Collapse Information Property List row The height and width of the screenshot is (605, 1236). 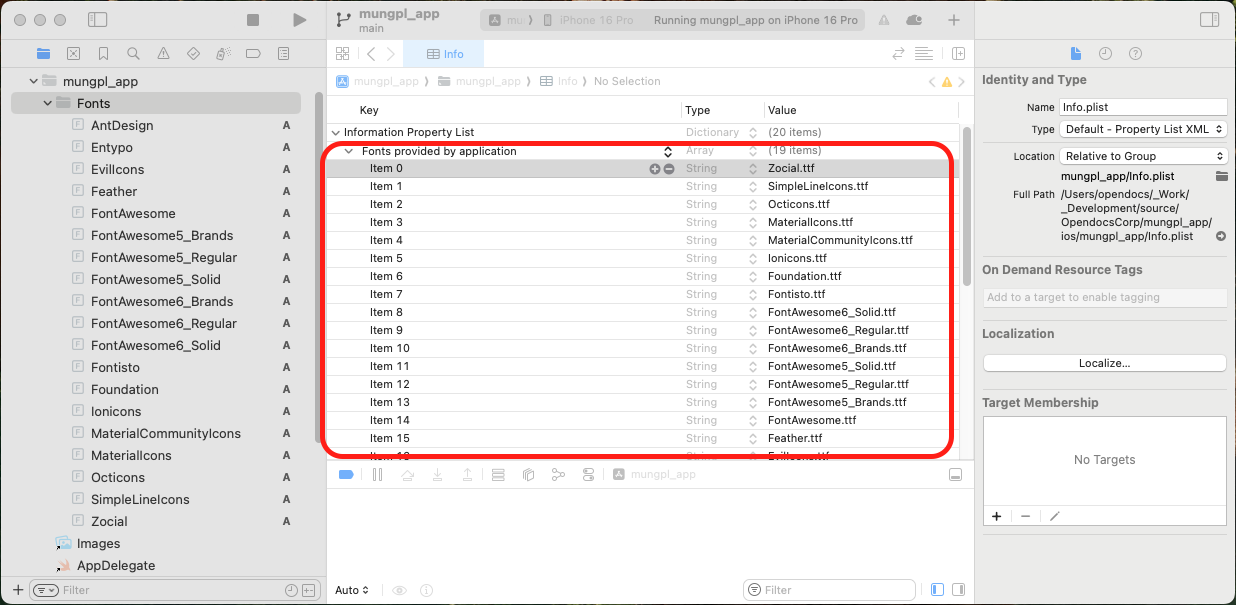point(335,132)
